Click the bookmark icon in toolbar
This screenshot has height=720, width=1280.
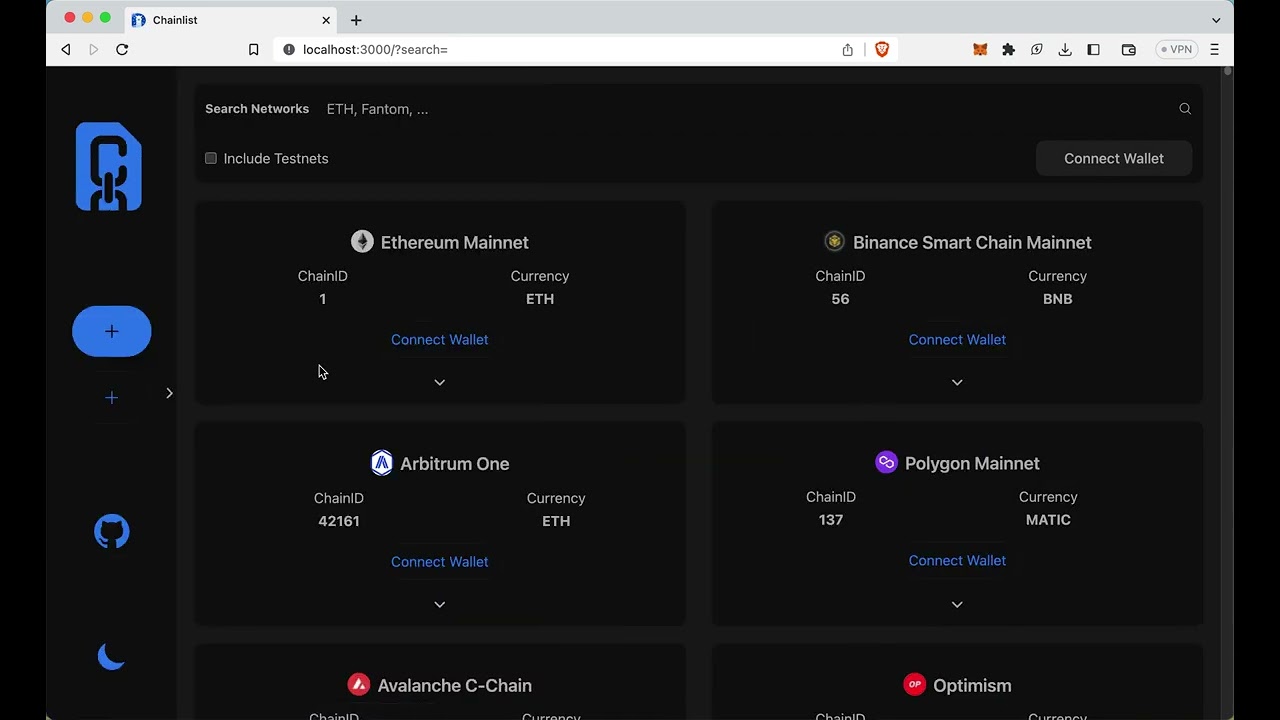254,49
